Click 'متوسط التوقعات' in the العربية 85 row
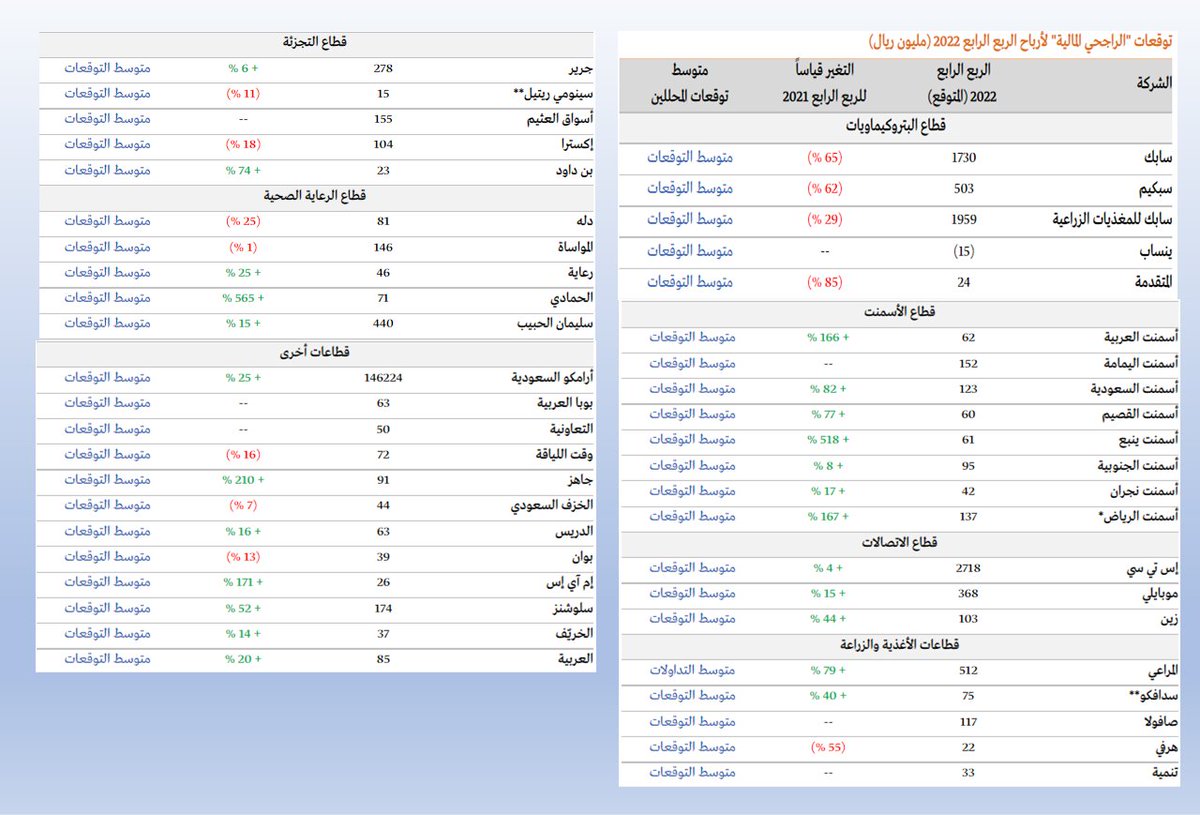 click(107, 659)
